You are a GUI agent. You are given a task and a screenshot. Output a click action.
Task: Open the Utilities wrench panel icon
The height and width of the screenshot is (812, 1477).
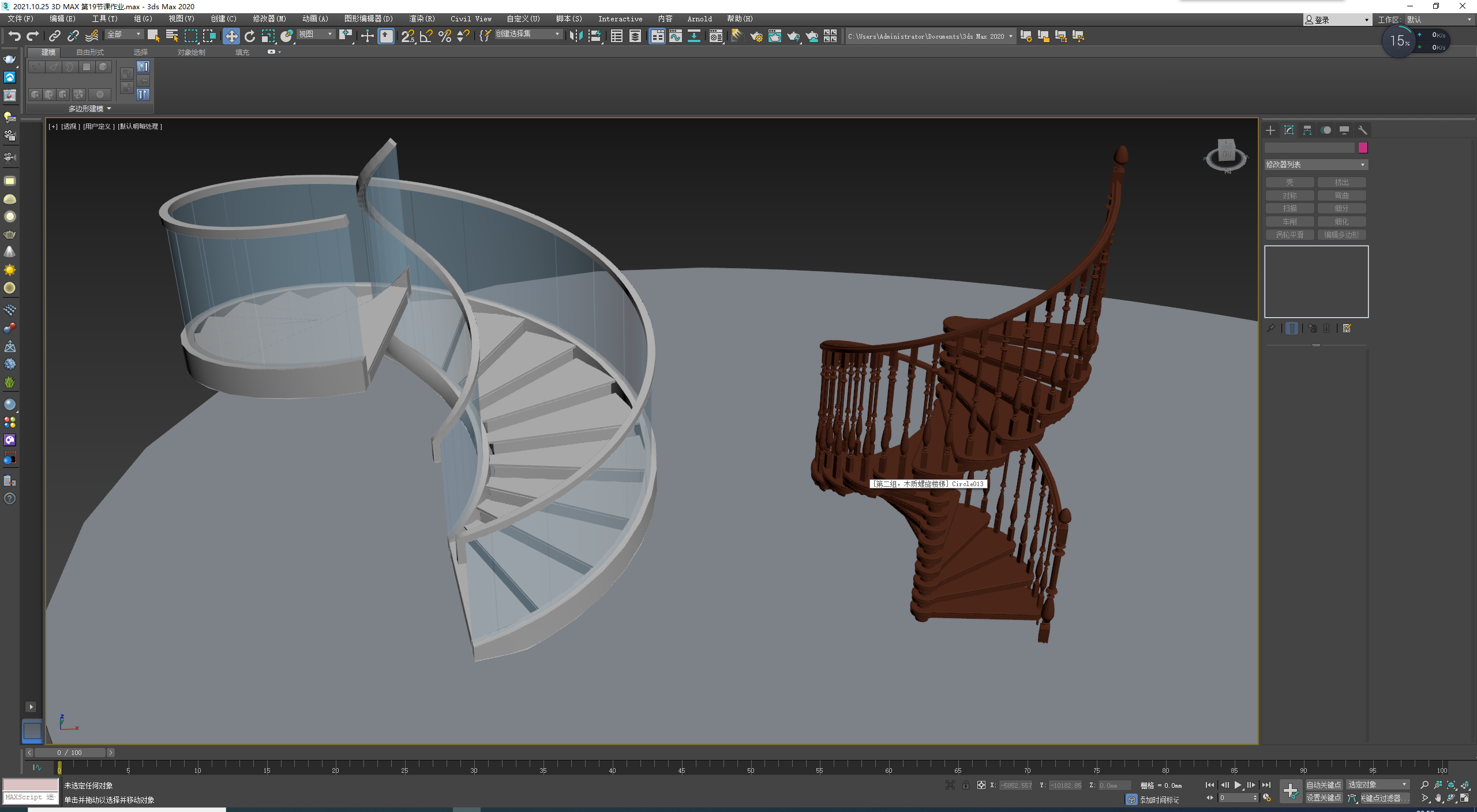tap(1363, 130)
